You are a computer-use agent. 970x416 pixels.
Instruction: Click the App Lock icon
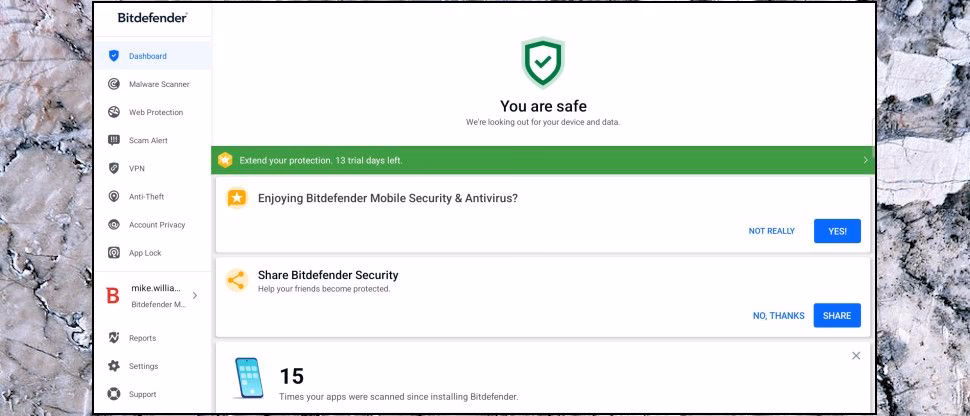click(x=114, y=253)
